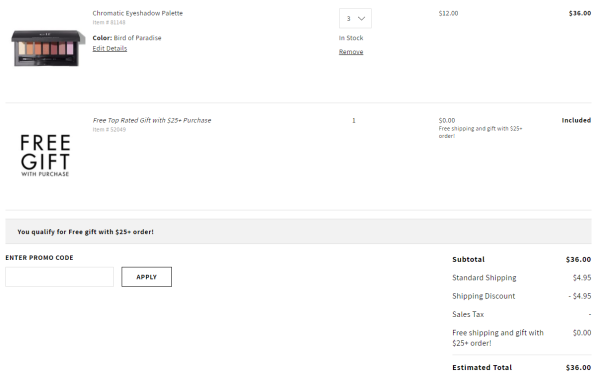Select the Color: Bird of Paradise text

[x=127, y=38]
